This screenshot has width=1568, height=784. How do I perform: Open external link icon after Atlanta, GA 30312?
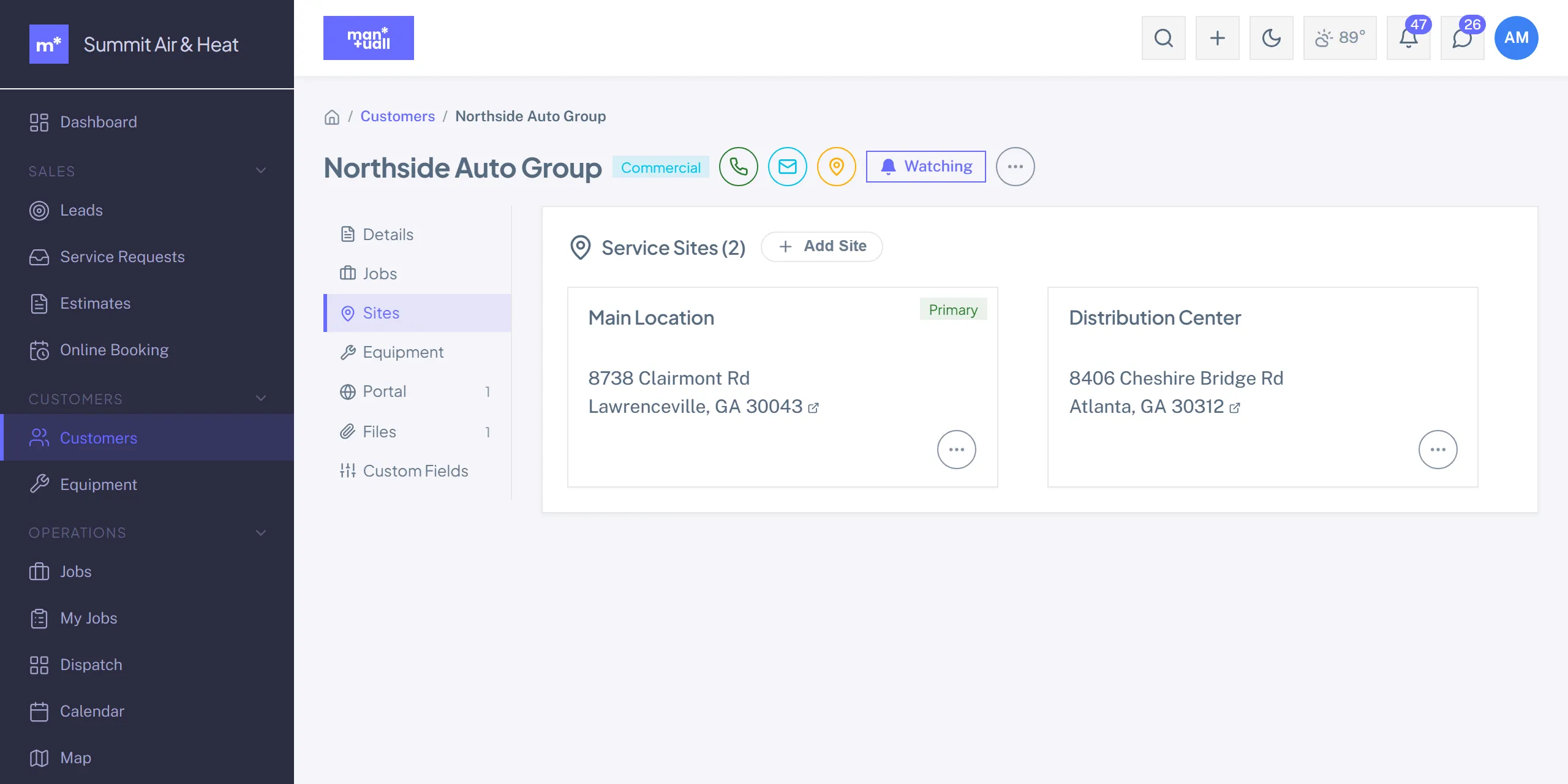(1235, 408)
